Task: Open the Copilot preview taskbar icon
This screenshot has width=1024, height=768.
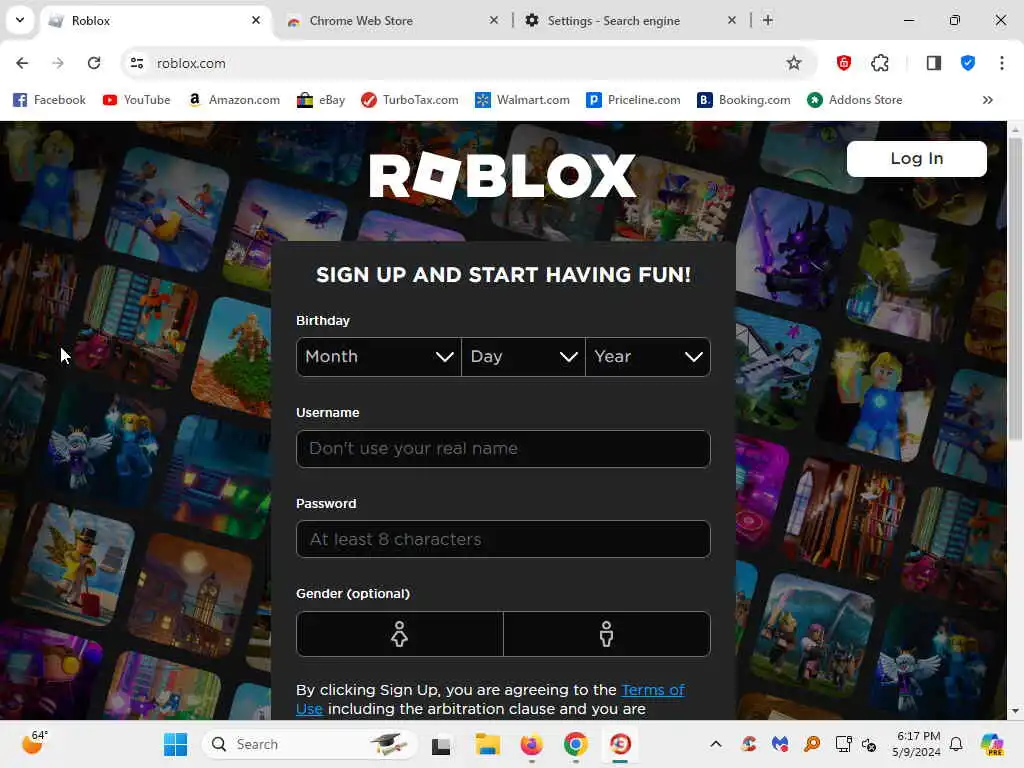Action: [992, 744]
